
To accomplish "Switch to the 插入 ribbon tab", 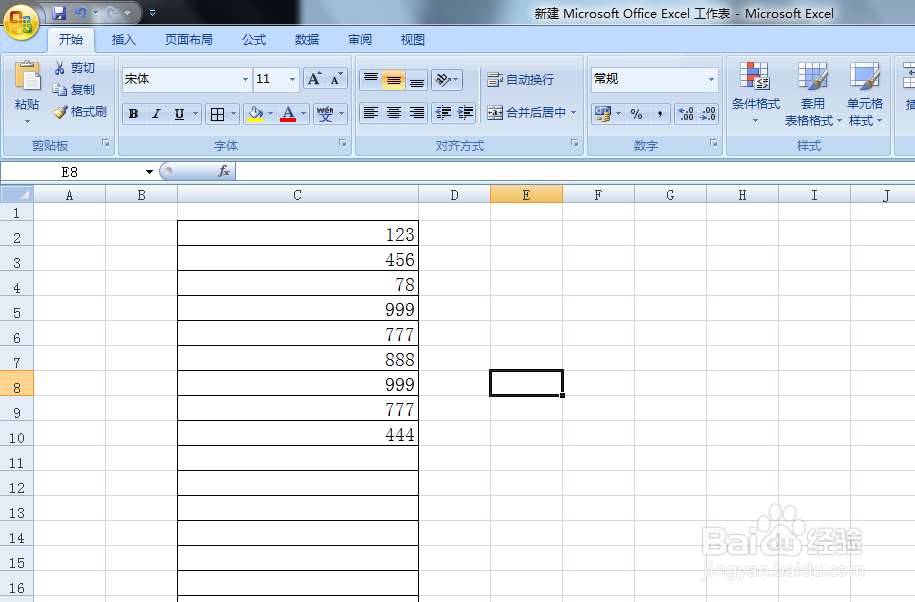I will click(x=122, y=40).
